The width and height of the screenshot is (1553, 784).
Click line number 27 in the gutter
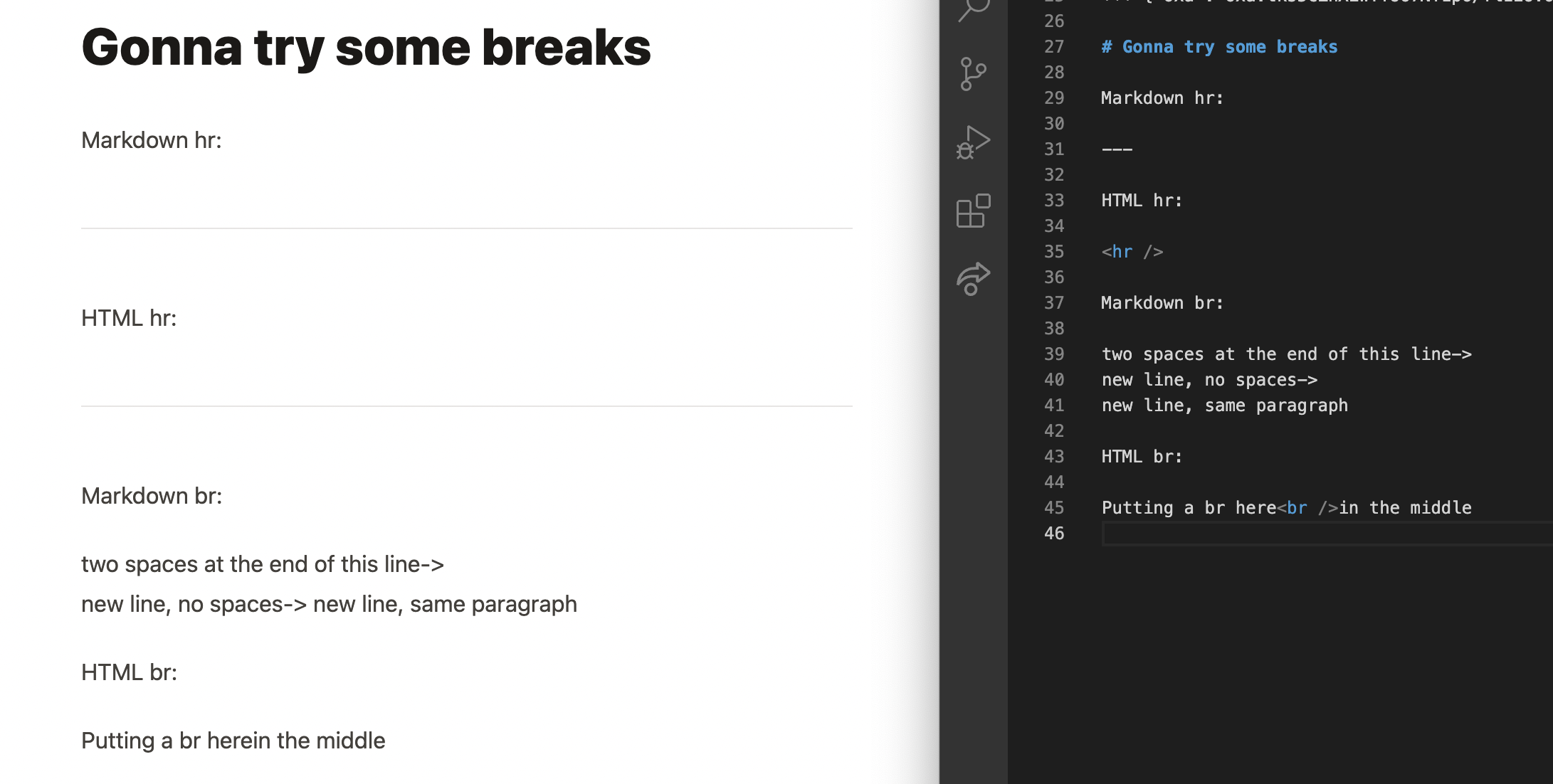[1054, 47]
